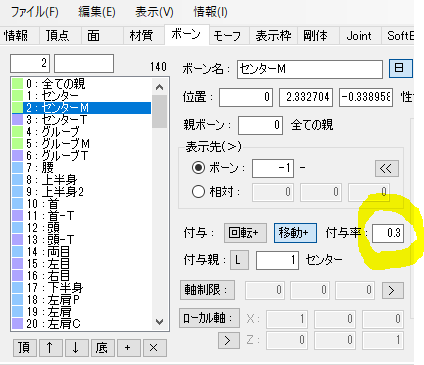Select bone 19 : 左肩 in list
Image resolution: width=424 pixels, height=365 pixels.
(81, 312)
